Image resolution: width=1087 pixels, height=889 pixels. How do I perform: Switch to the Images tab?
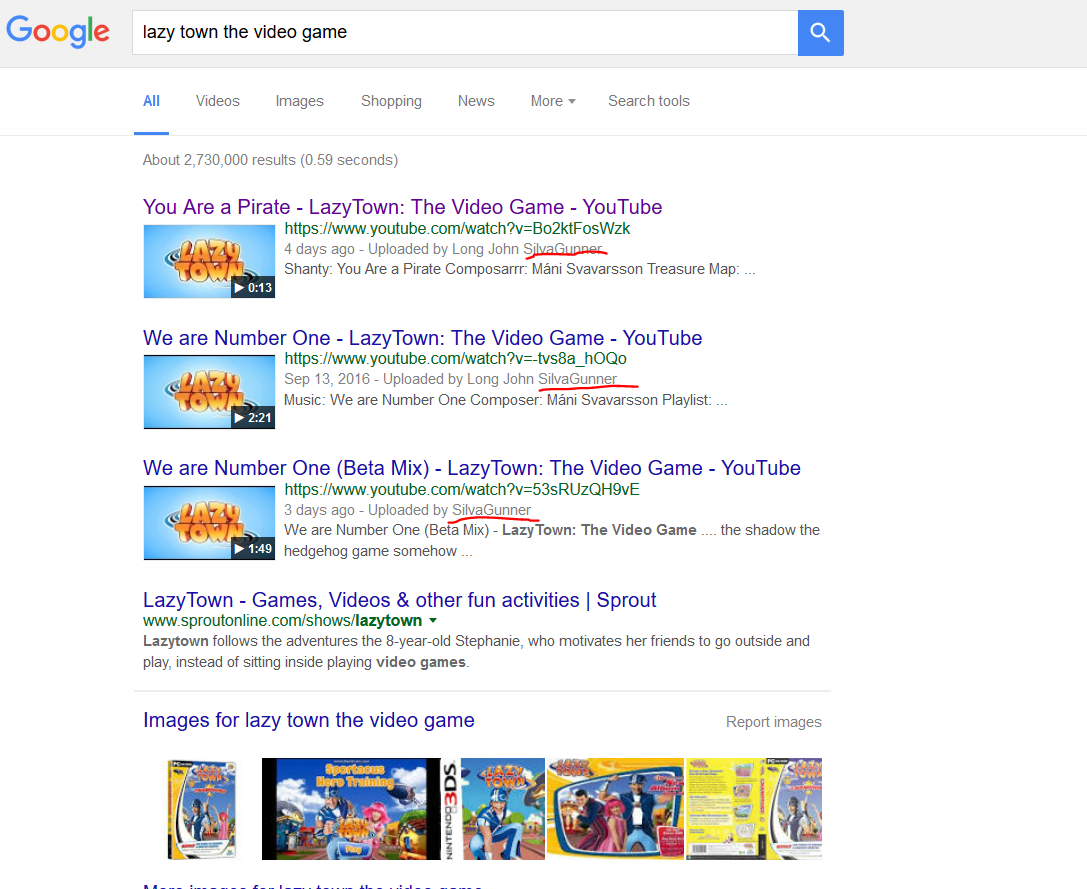coord(299,101)
